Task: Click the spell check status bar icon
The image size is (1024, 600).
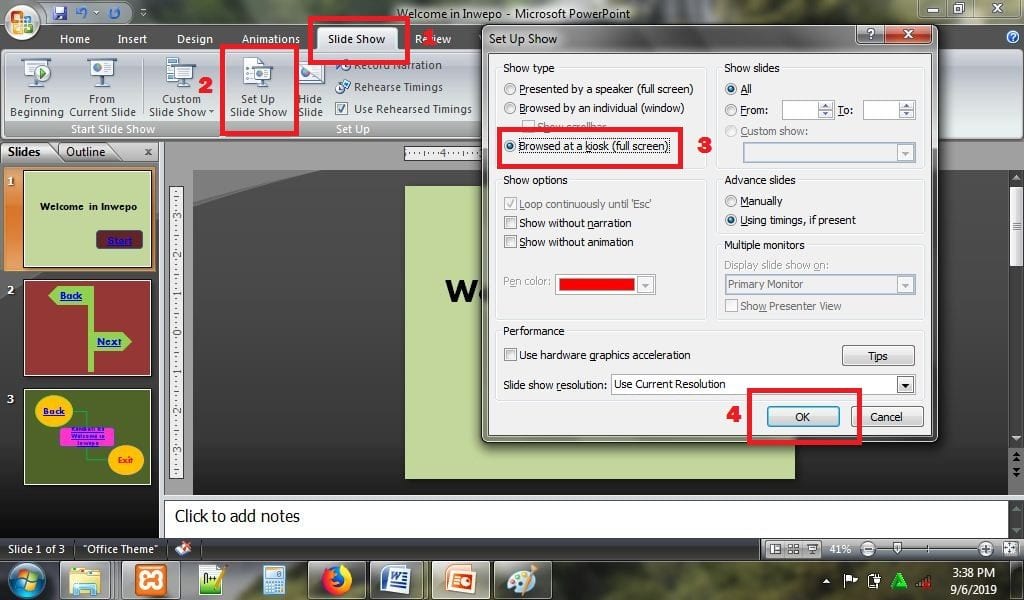Action: tap(184, 548)
